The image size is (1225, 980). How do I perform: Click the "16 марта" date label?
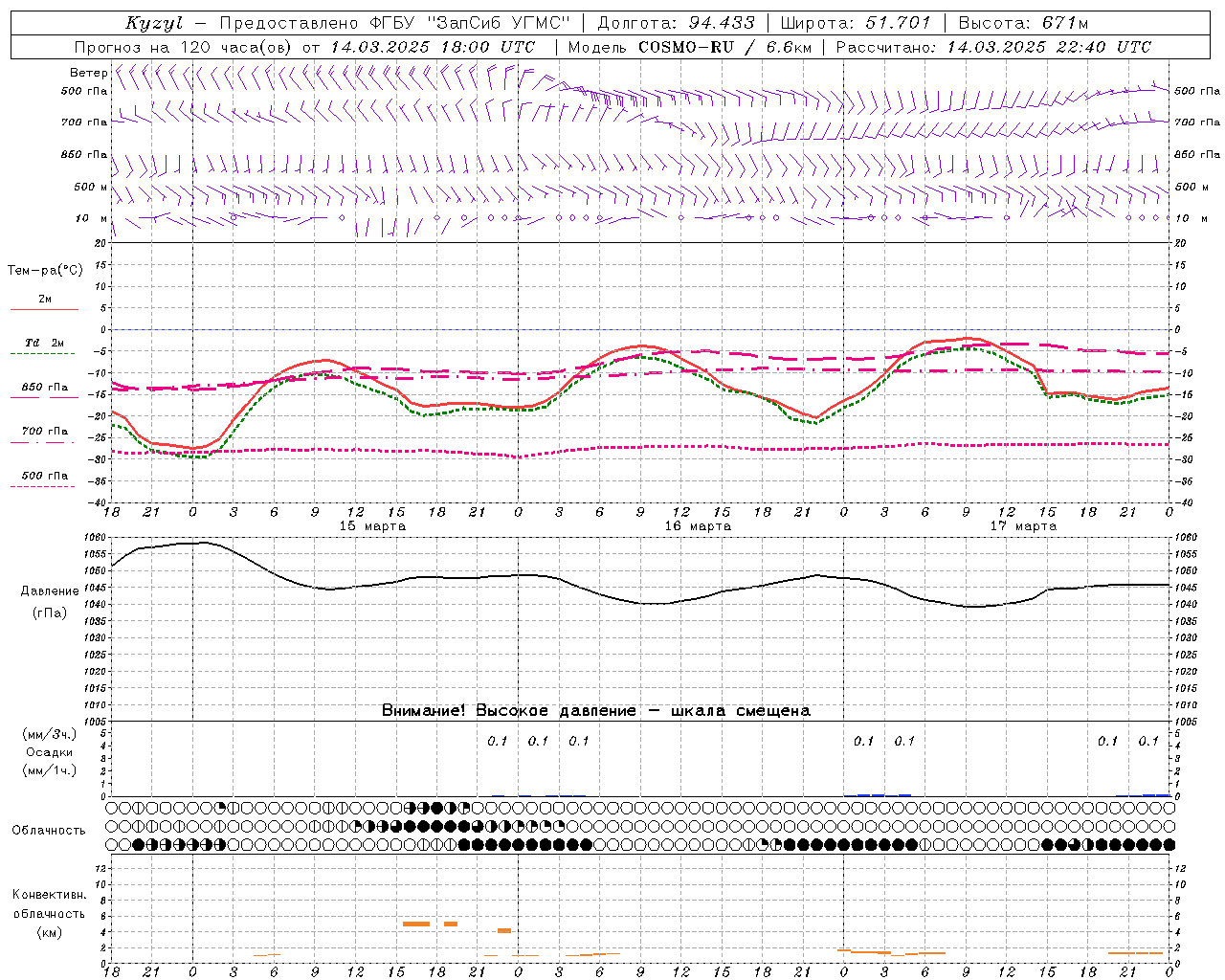(698, 526)
